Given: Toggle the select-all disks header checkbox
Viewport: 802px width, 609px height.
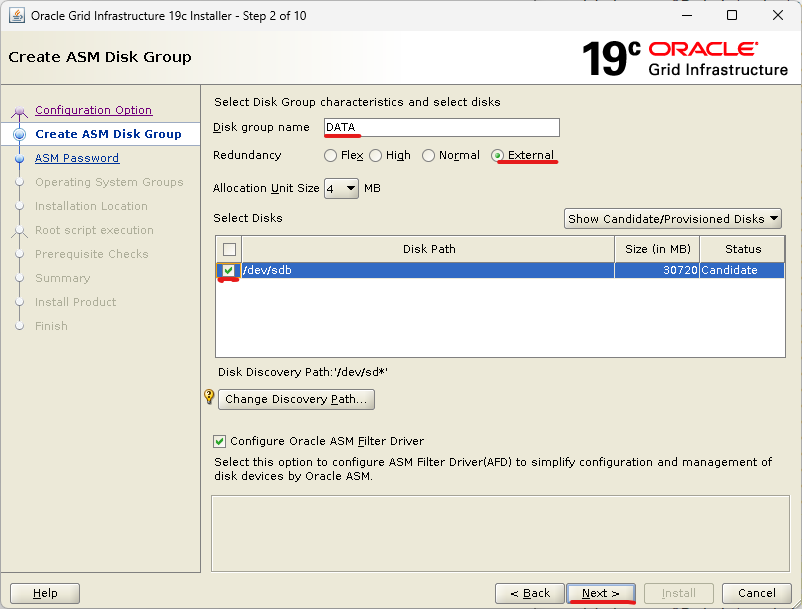Looking at the screenshot, I should pyautogui.click(x=229, y=249).
